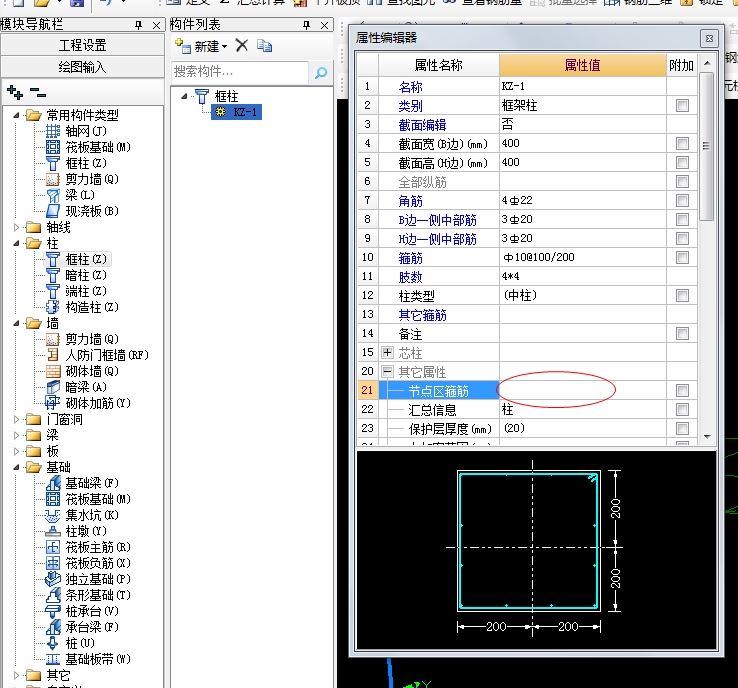Click the 搜索构件 search field
This screenshot has height=688, width=738.
pos(240,72)
